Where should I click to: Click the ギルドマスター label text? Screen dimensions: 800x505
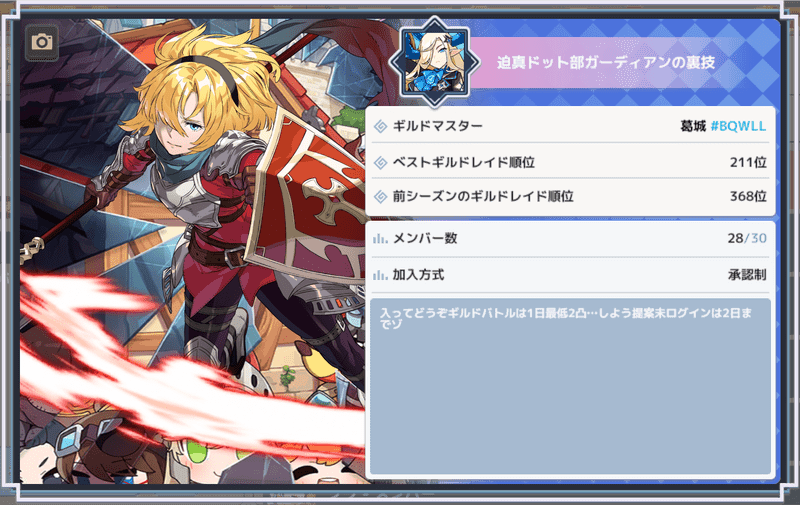coord(437,126)
